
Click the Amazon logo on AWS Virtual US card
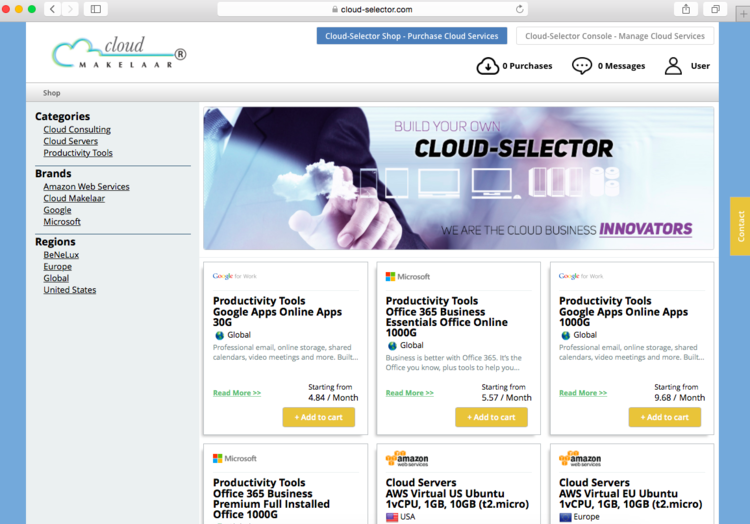pyautogui.click(x=407, y=458)
